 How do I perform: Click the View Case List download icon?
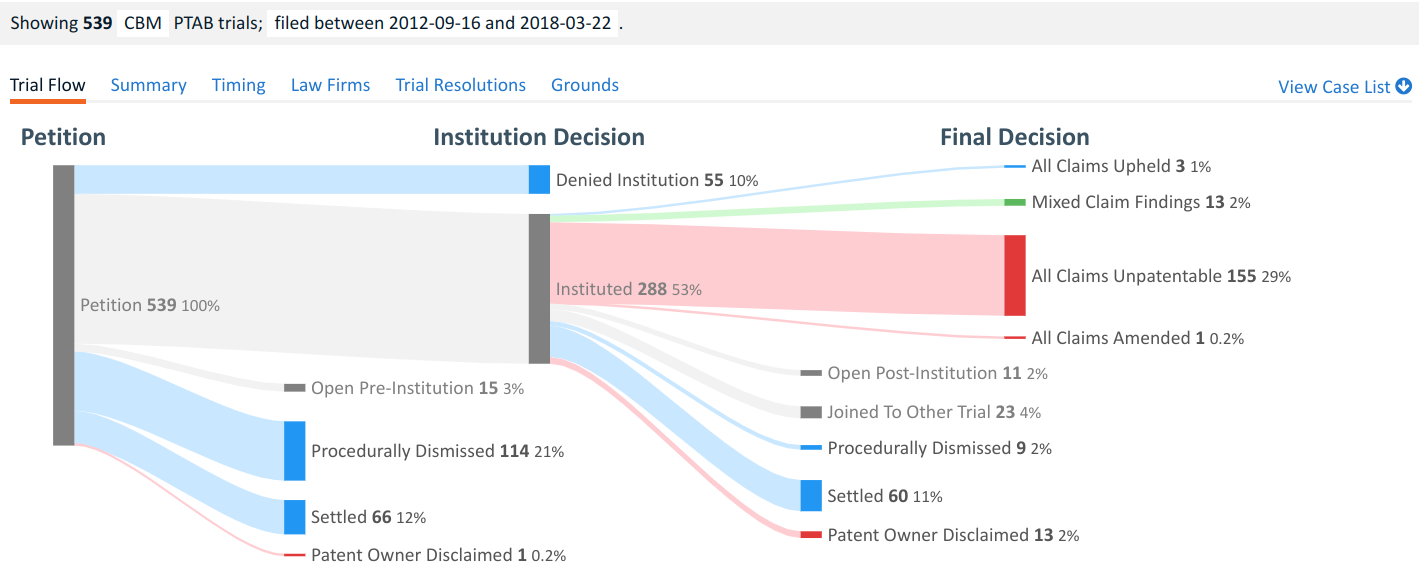(1403, 86)
